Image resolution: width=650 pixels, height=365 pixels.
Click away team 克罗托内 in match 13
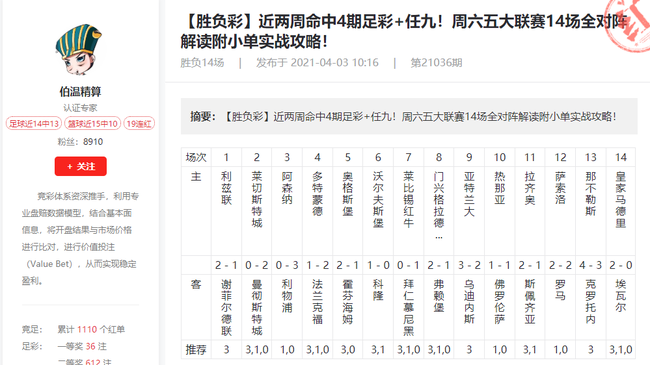pos(591,302)
